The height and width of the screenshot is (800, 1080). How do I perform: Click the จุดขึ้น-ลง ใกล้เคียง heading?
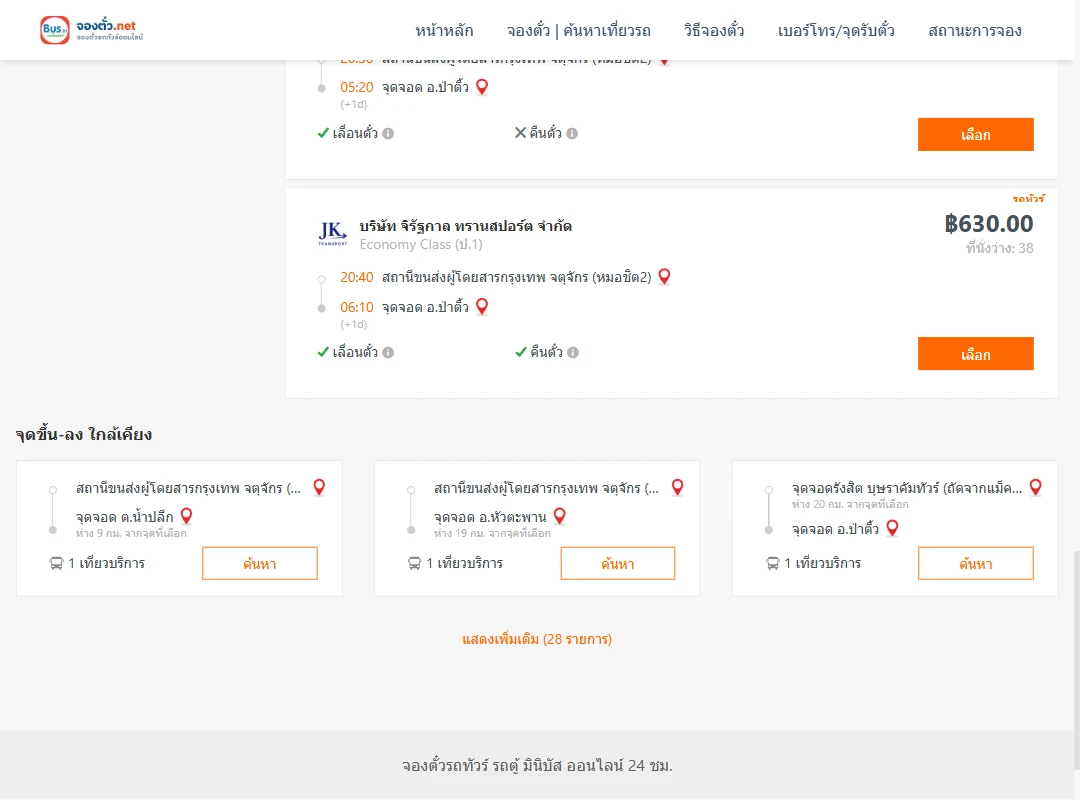pos(84,434)
